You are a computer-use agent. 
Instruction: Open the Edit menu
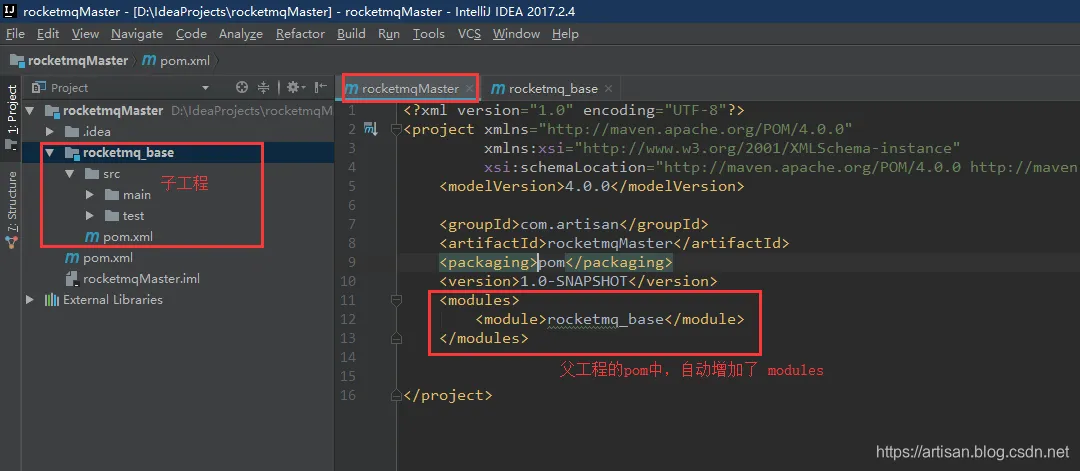click(48, 34)
